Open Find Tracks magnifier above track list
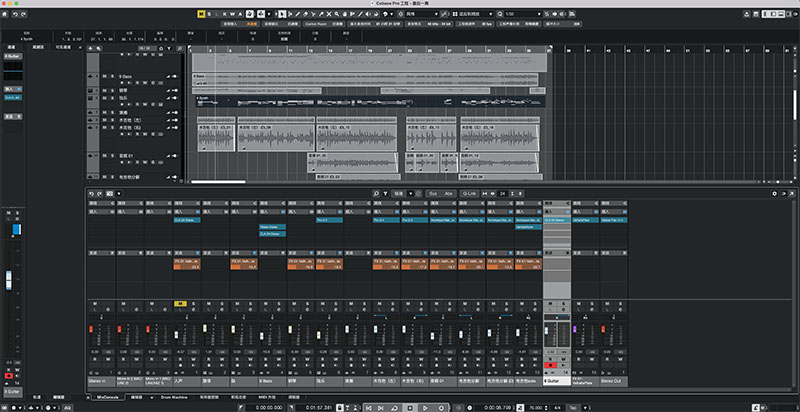Screen dimensions: 800x412 (x=180, y=48)
